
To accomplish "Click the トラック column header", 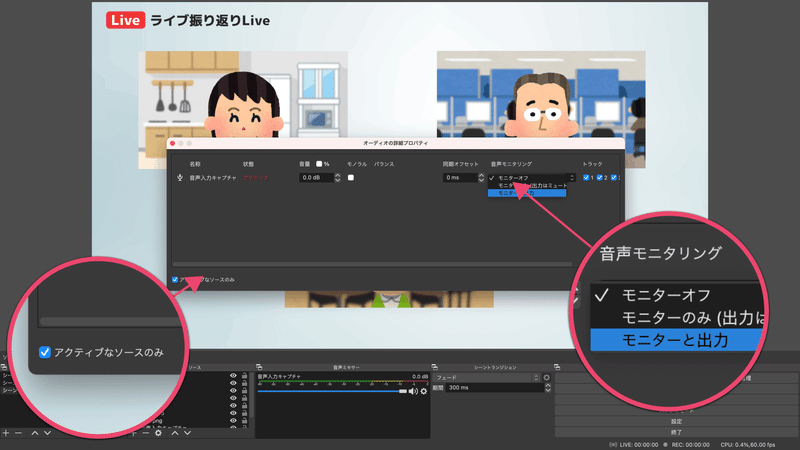I will (592, 164).
